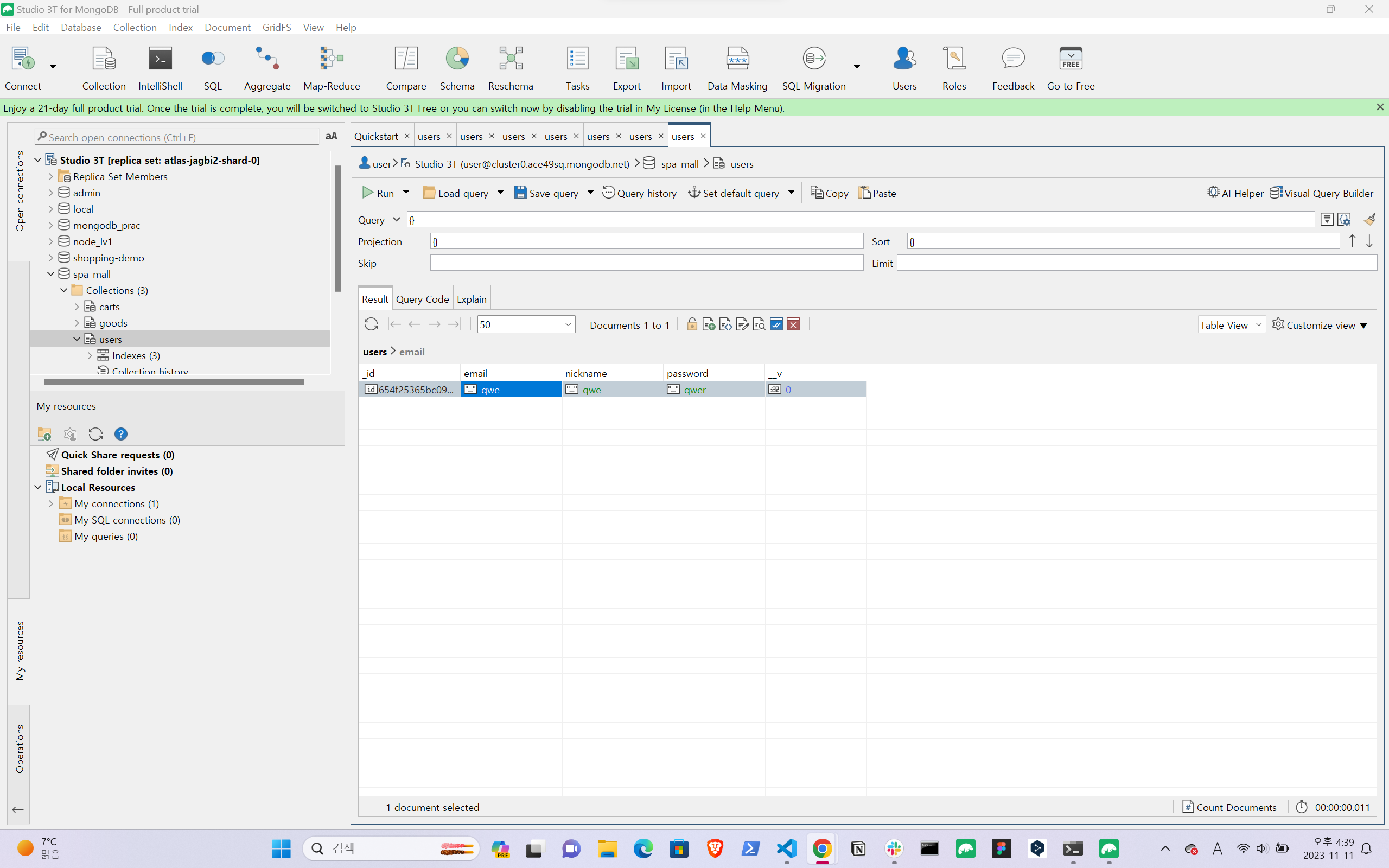
Task: Click the Query filter input field
Action: pyautogui.click(x=861, y=219)
